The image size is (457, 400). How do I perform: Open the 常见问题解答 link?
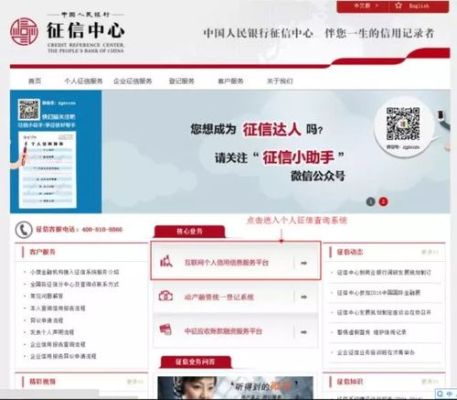coord(47,296)
